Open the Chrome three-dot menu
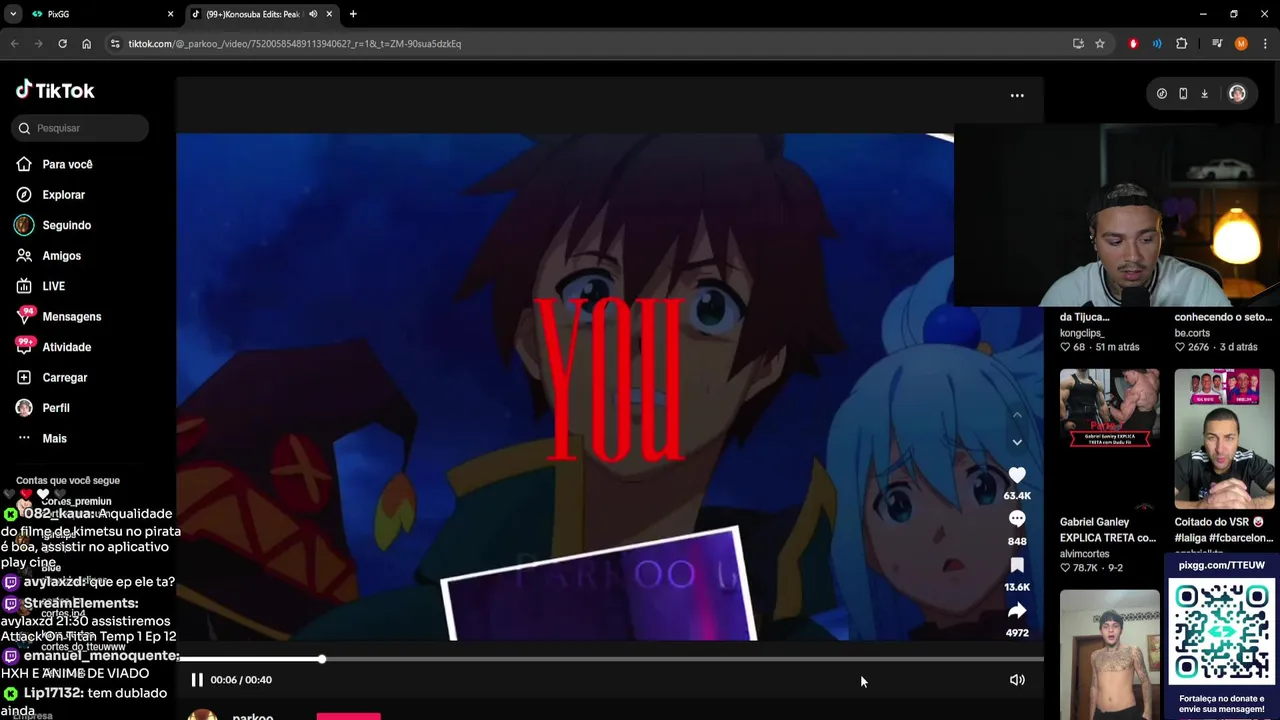This screenshot has height=720, width=1280. (x=1265, y=44)
